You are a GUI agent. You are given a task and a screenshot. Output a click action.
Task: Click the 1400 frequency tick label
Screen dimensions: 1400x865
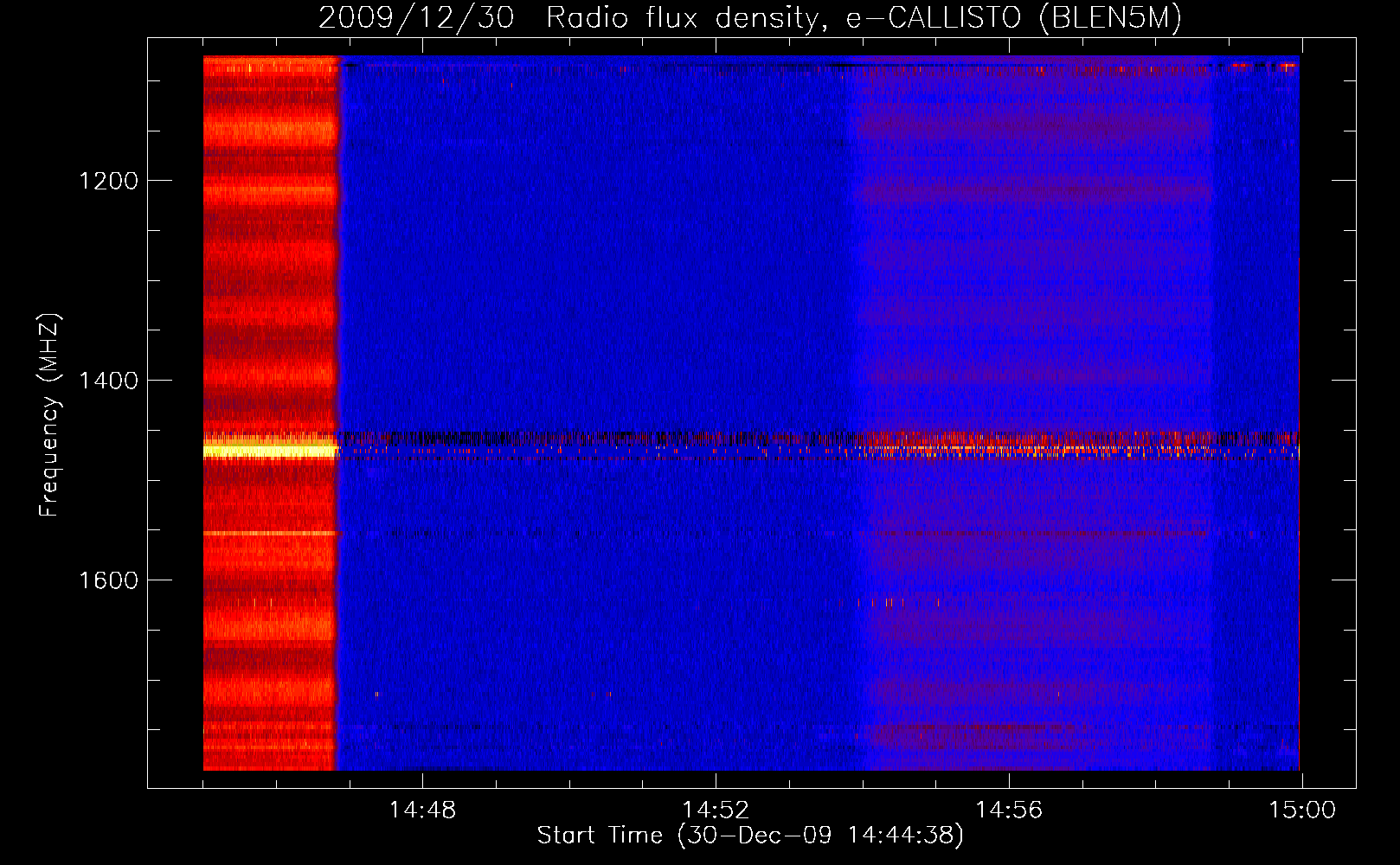(108, 381)
